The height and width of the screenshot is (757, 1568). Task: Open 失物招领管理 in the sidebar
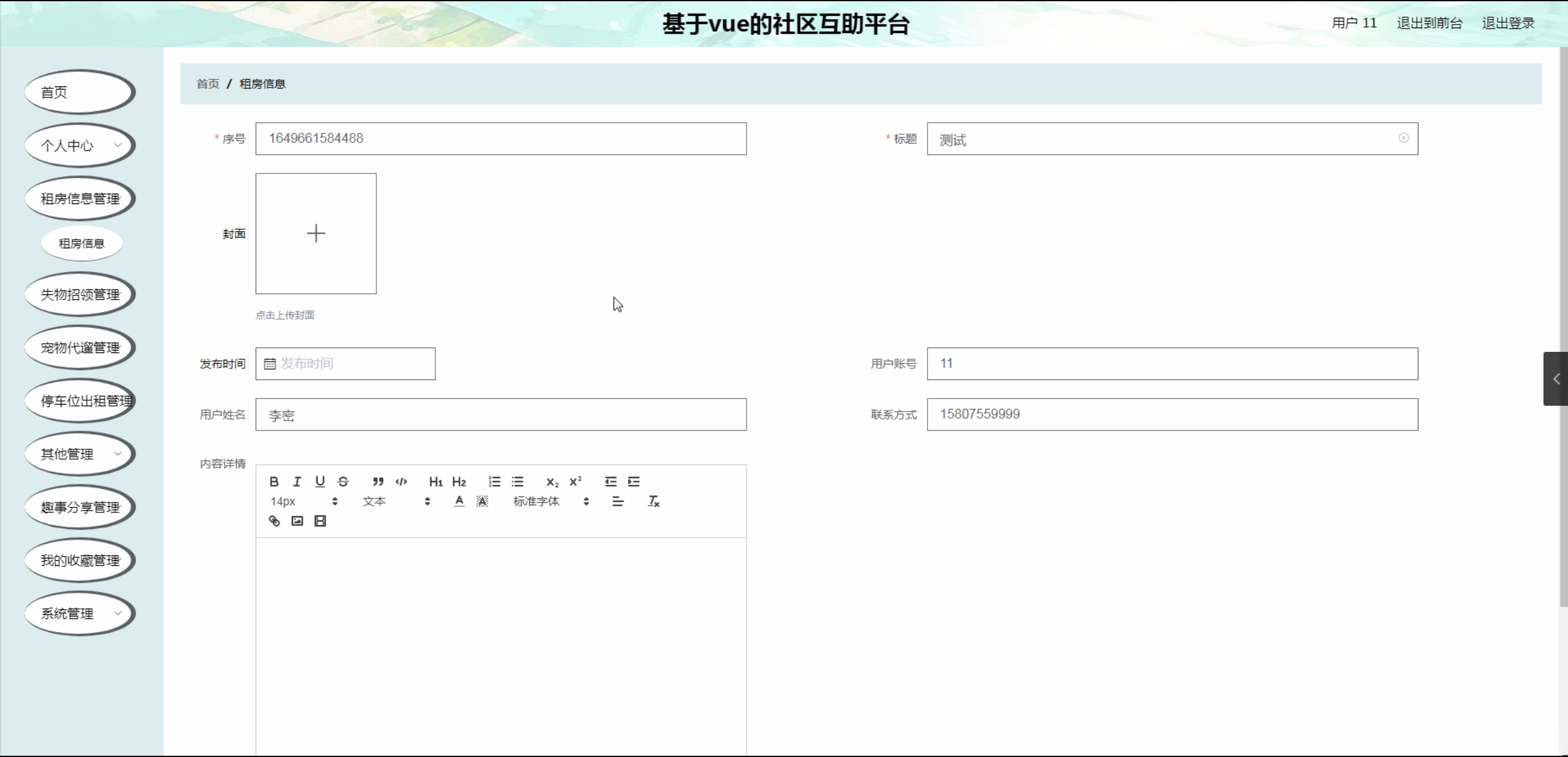[x=80, y=295]
